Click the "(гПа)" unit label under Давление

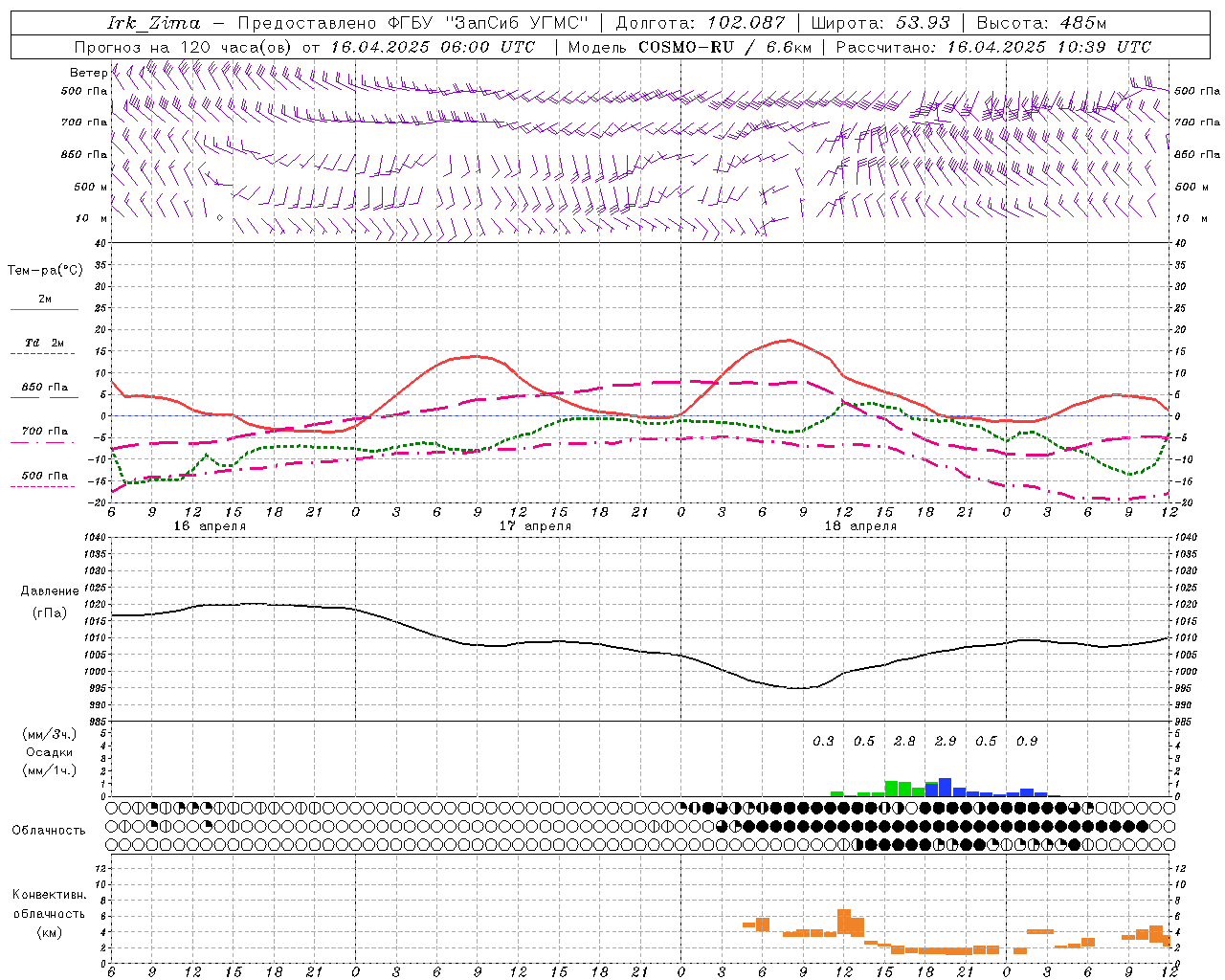50,612
